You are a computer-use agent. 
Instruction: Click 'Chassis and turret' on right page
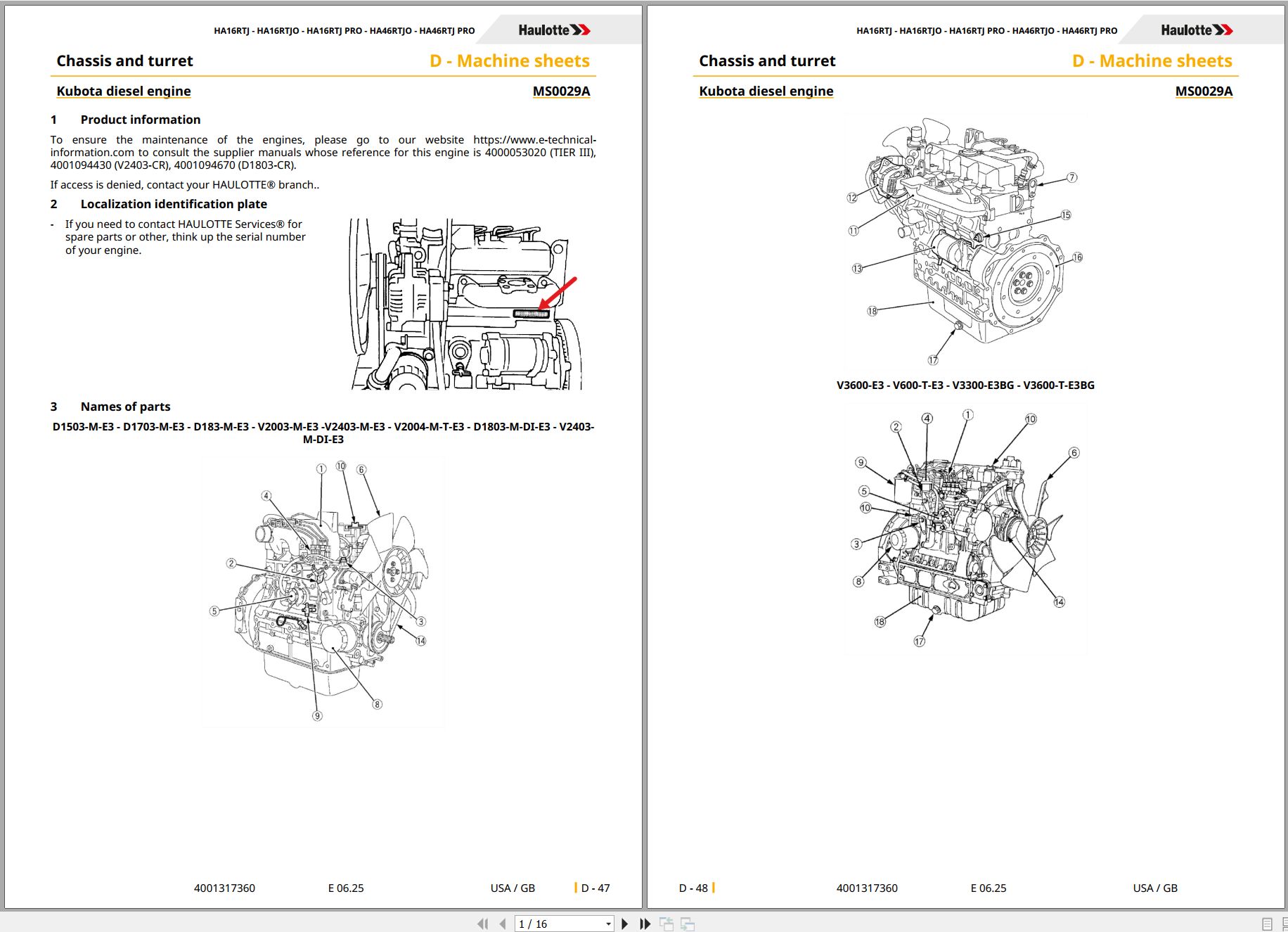pyautogui.click(x=767, y=61)
